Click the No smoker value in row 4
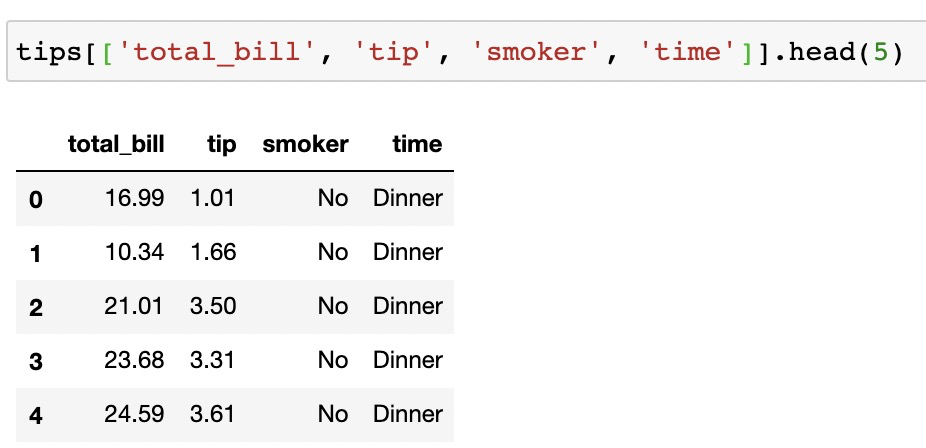Screen dimensions: 926x448 332,414
